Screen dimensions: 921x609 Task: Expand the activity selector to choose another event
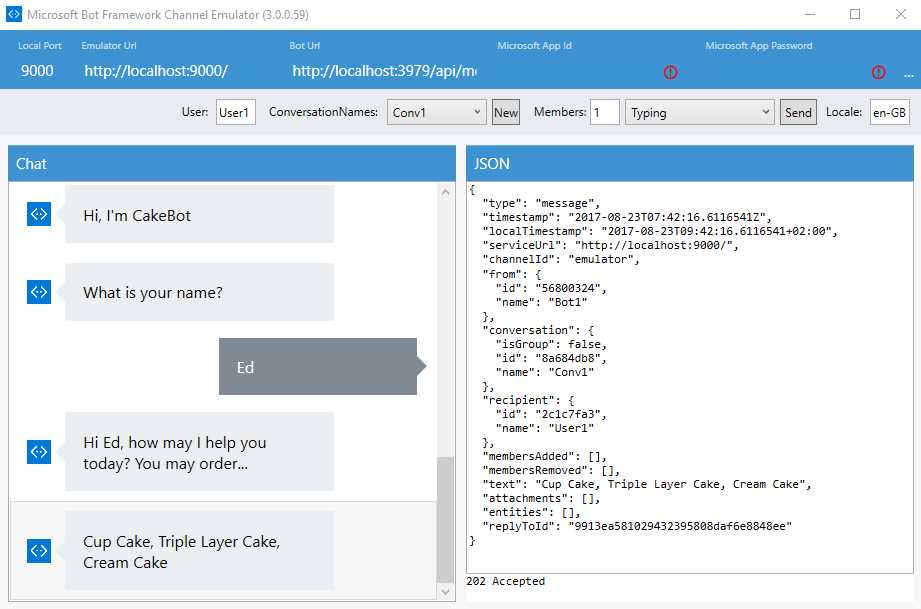pos(764,112)
